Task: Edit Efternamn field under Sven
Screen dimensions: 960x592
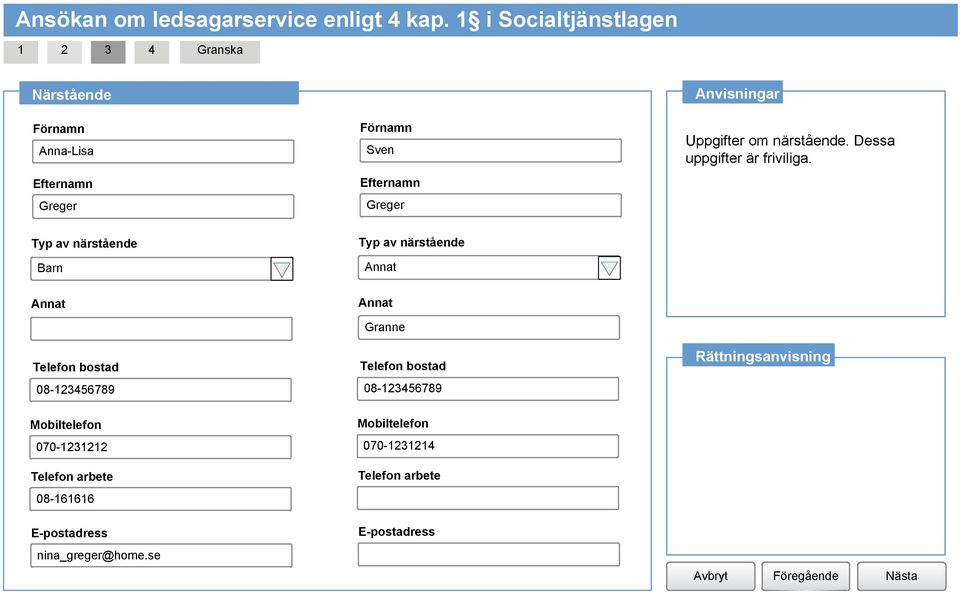Action: pyautogui.click(x=490, y=205)
